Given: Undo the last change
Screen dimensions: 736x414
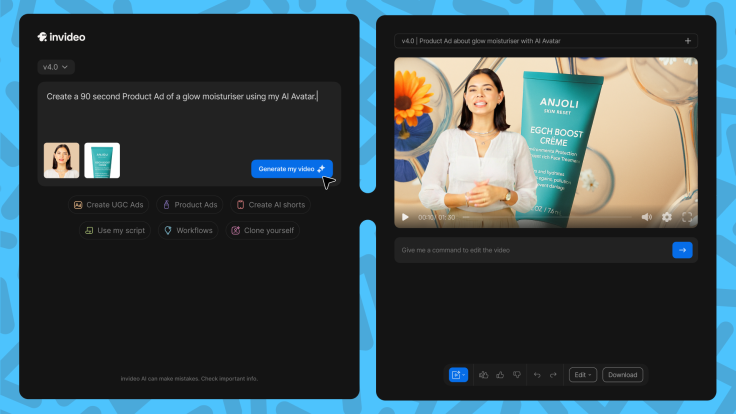Looking at the screenshot, I should [537, 375].
